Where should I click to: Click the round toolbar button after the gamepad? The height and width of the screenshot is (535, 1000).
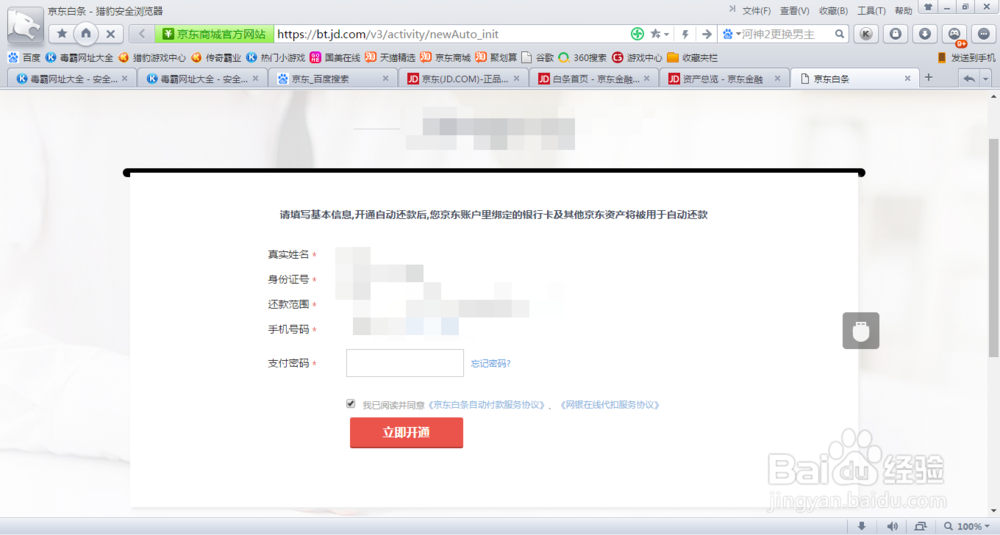tap(984, 34)
